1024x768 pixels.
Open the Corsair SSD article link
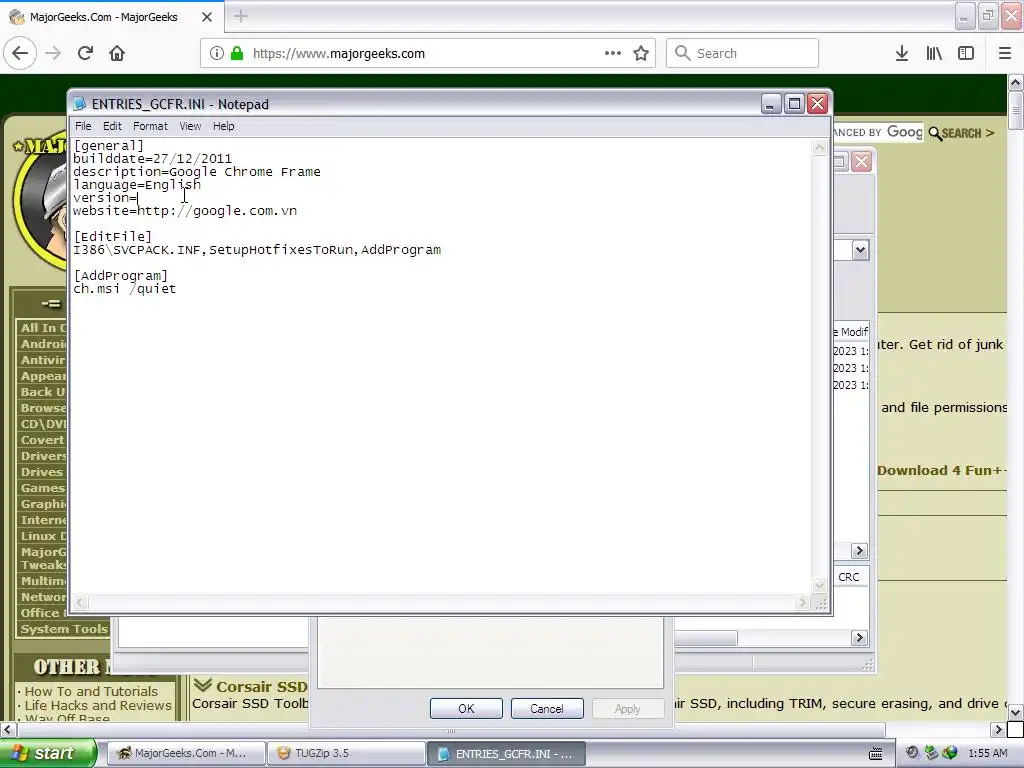coord(261,687)
